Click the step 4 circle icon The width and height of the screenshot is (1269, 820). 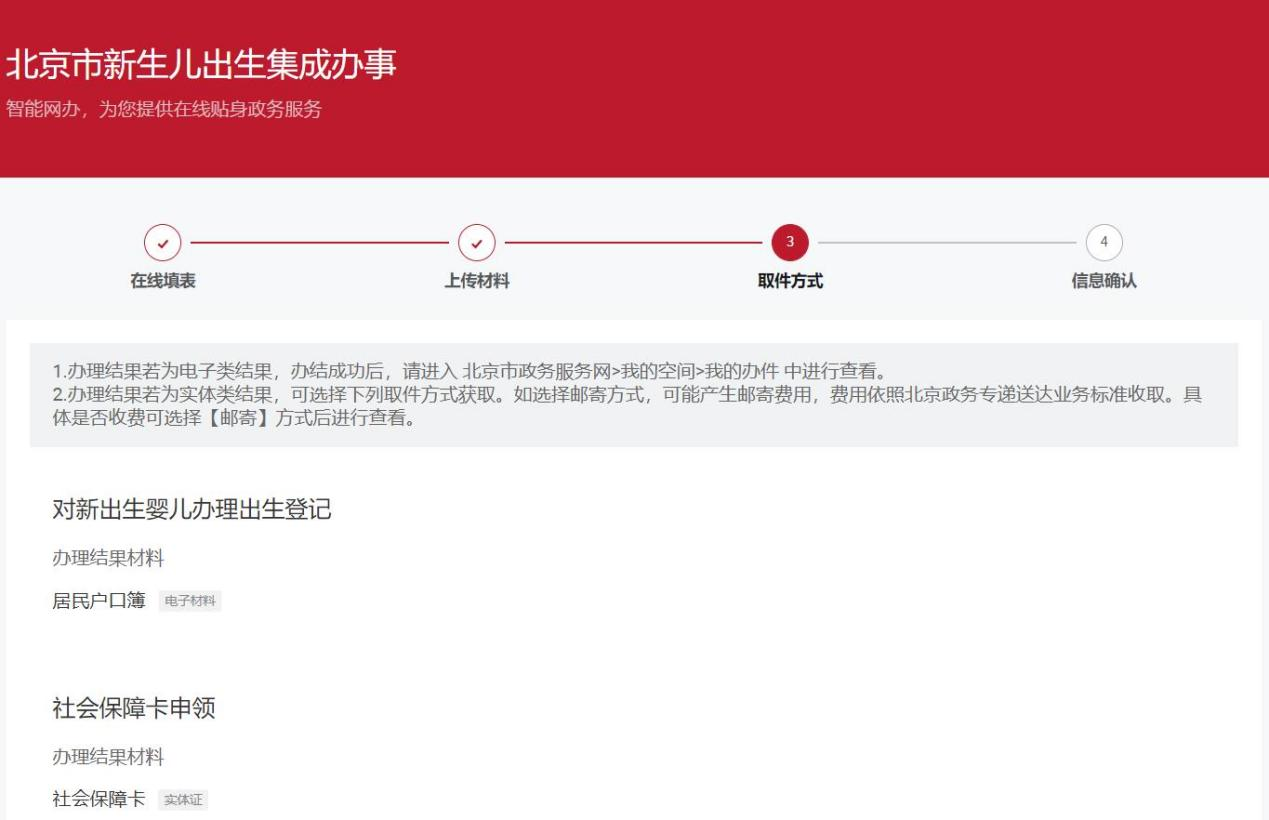pyautogui.click(x=1103, y=242)
